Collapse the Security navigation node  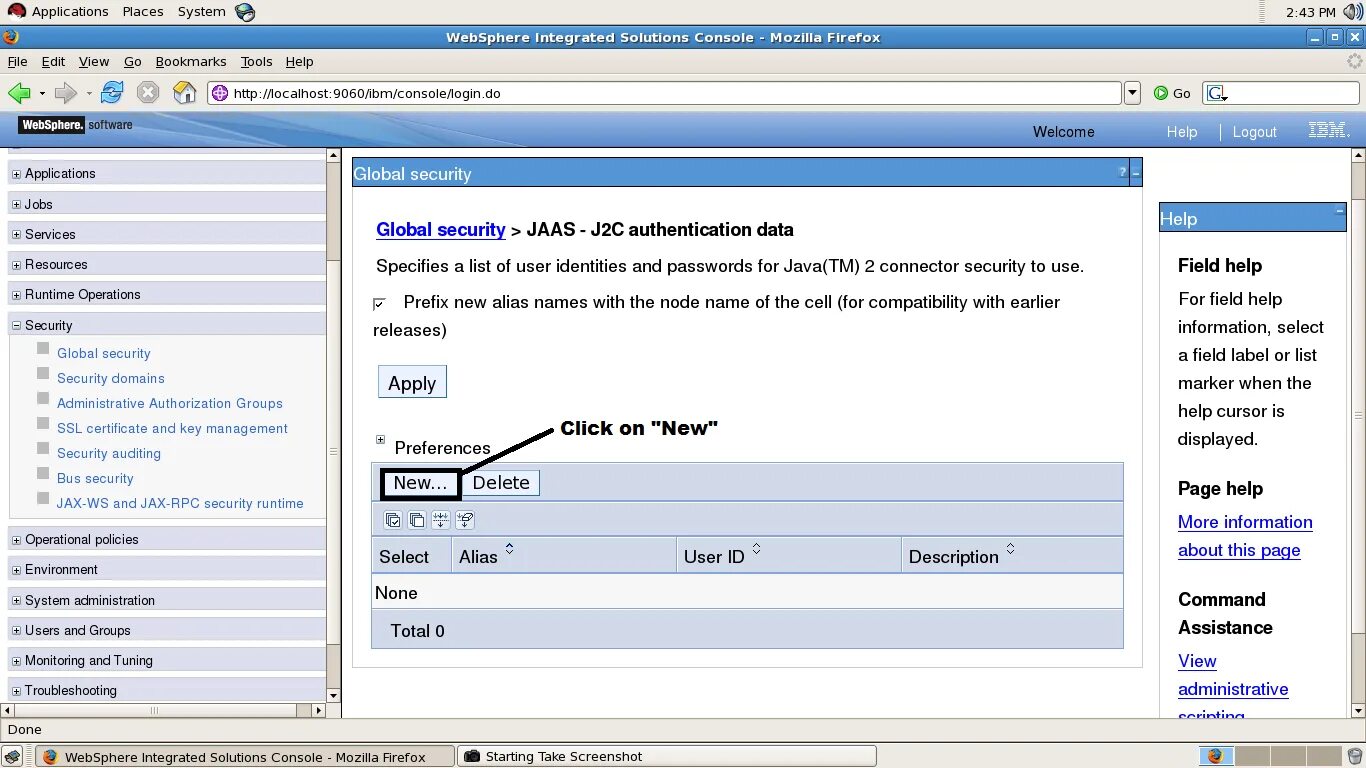click(x=16, y=325)
